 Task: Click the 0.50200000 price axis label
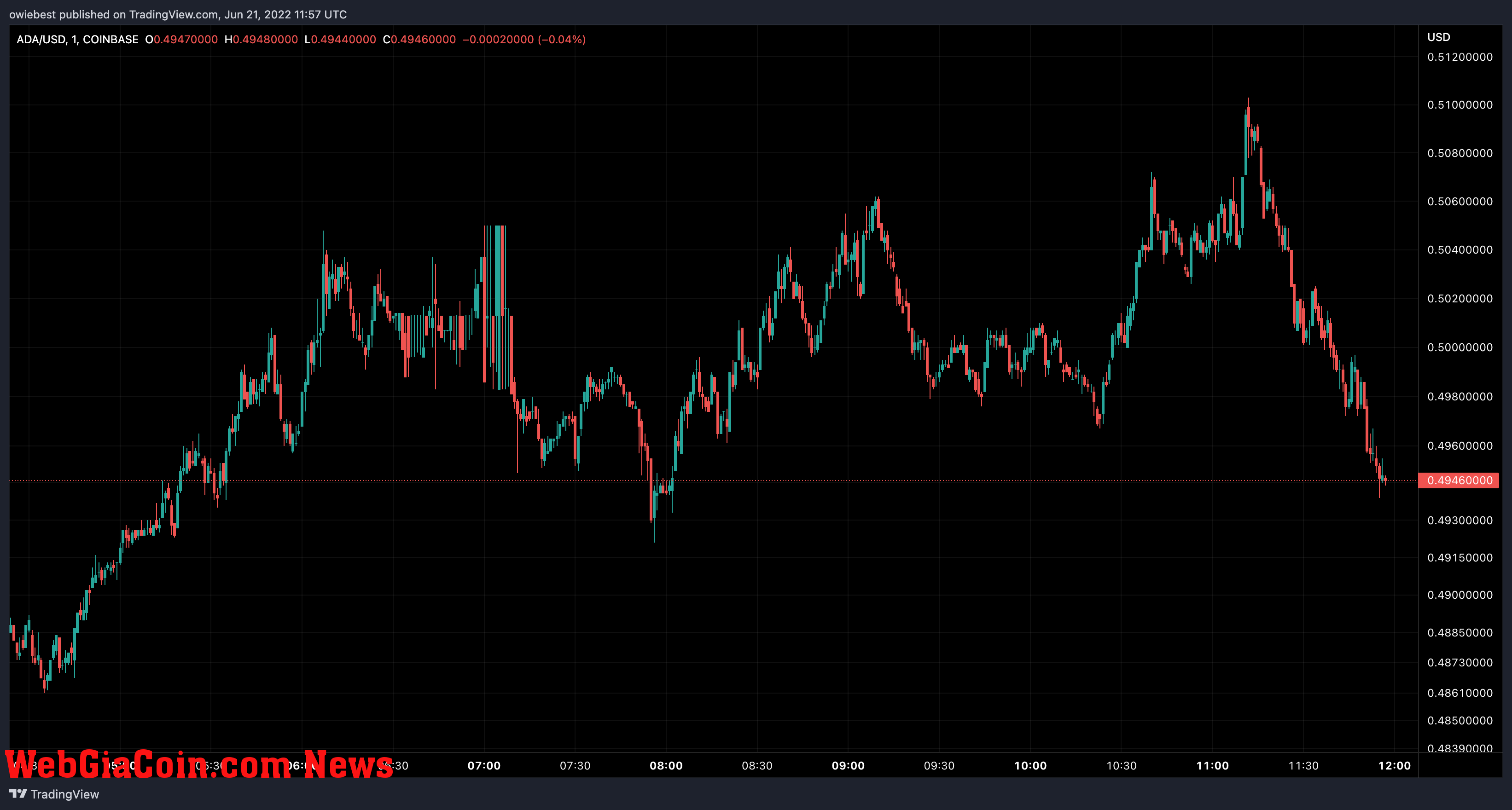(1460, 299)
